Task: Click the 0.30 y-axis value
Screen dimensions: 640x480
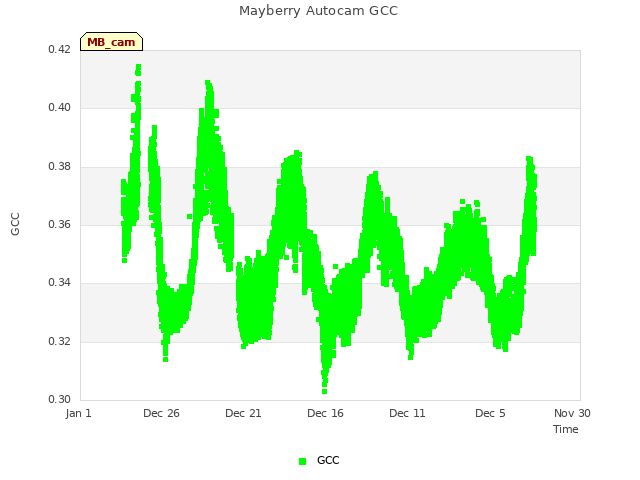Action: [x=60, y=399]
